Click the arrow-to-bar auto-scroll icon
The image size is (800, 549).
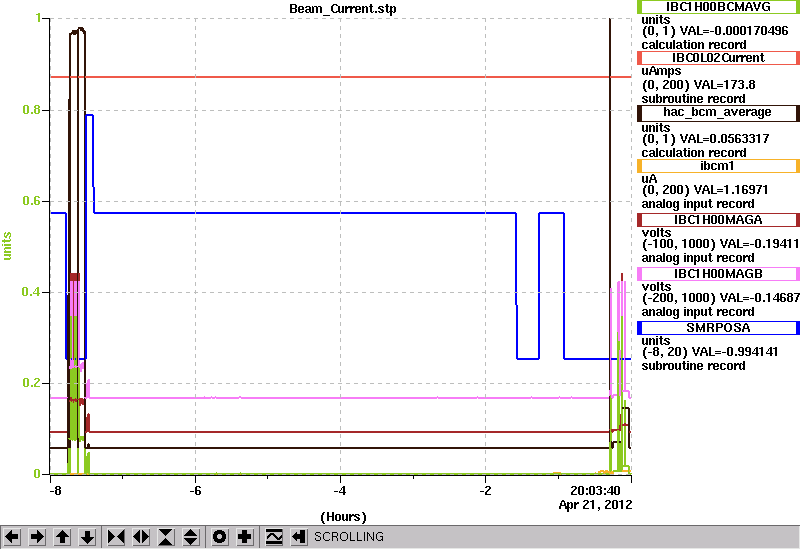tap(299, 537)
